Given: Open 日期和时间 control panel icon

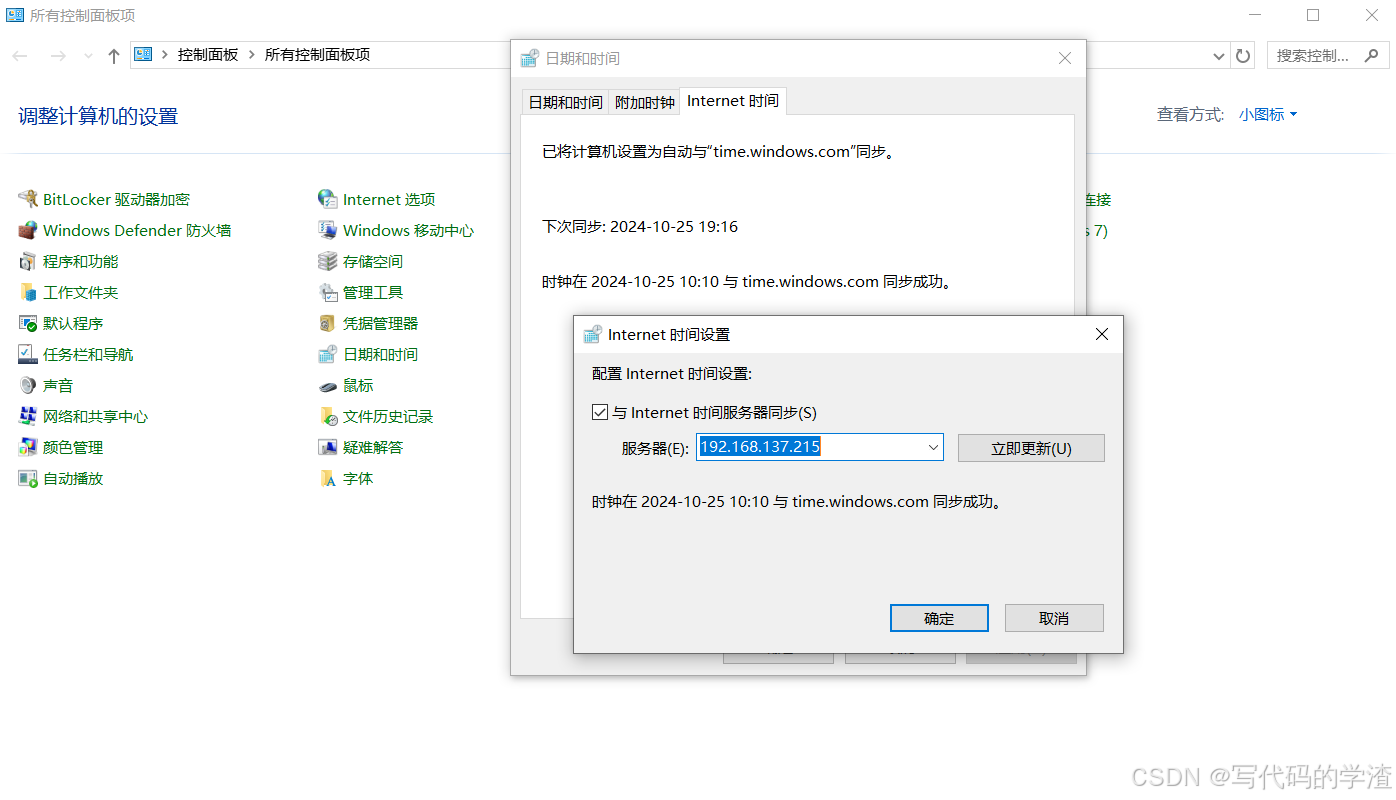Looking at the screenshot, I should click(328, 354).
